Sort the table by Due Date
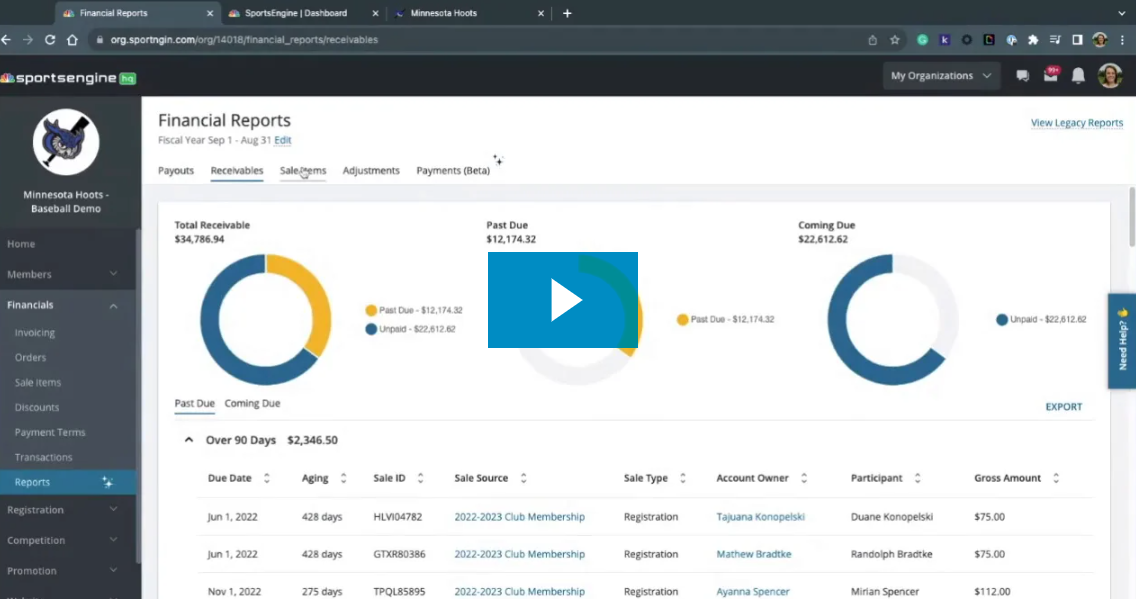This screenshot has height=599, width=1136. 266,478
